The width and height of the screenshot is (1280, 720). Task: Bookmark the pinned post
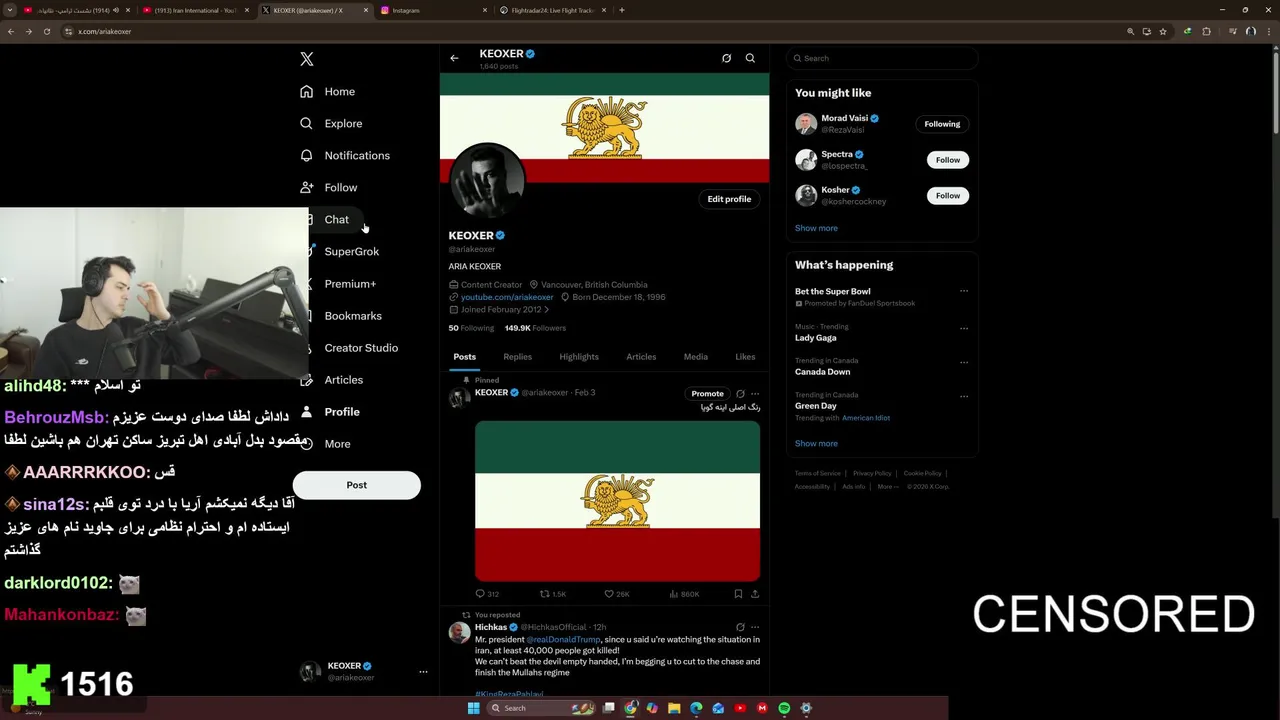coord(738,594)
